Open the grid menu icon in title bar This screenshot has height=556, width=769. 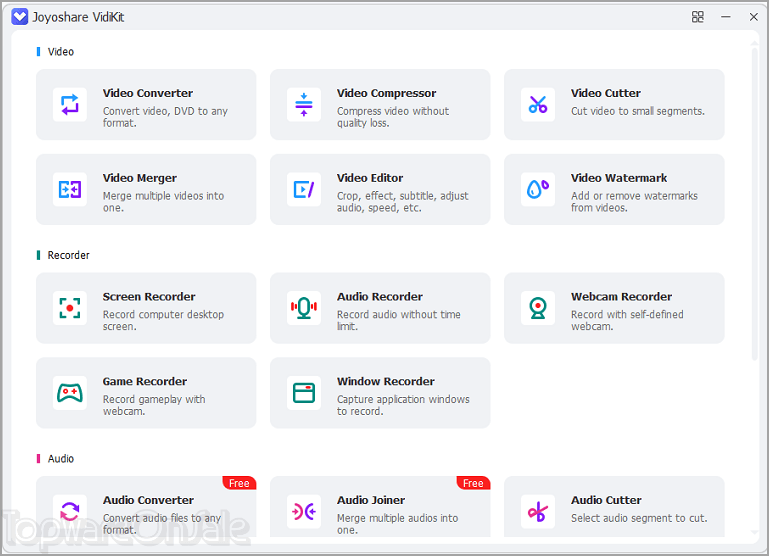tap(698, 17)
